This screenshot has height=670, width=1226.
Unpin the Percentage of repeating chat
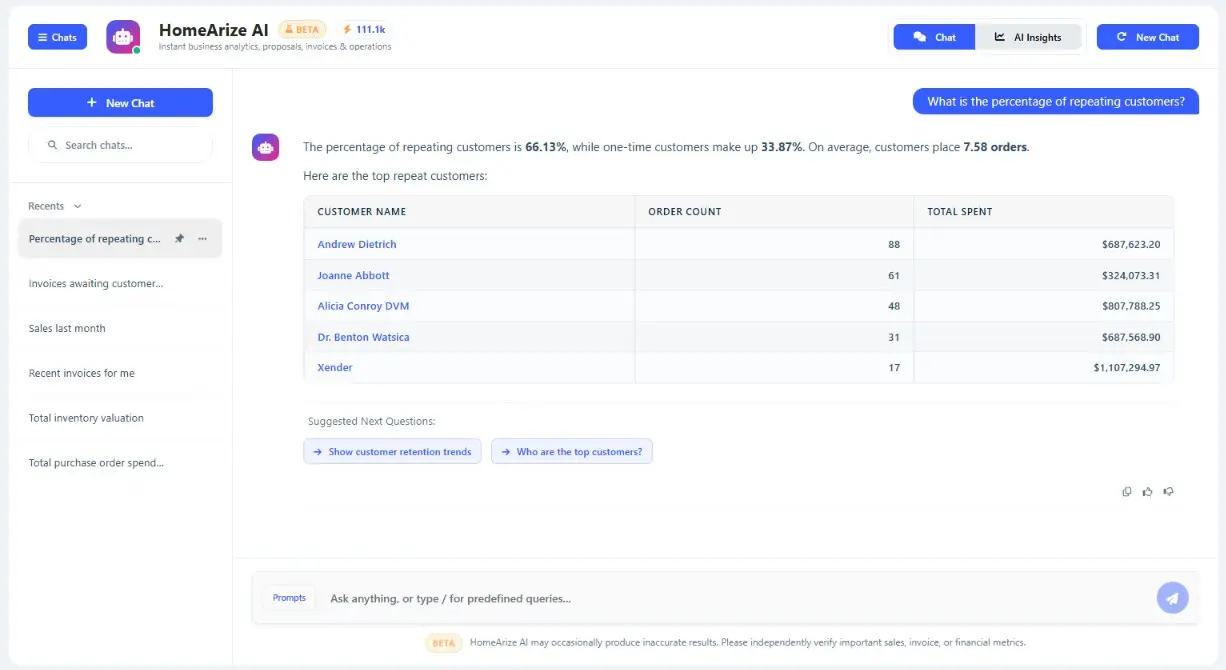tap(179, 239)
